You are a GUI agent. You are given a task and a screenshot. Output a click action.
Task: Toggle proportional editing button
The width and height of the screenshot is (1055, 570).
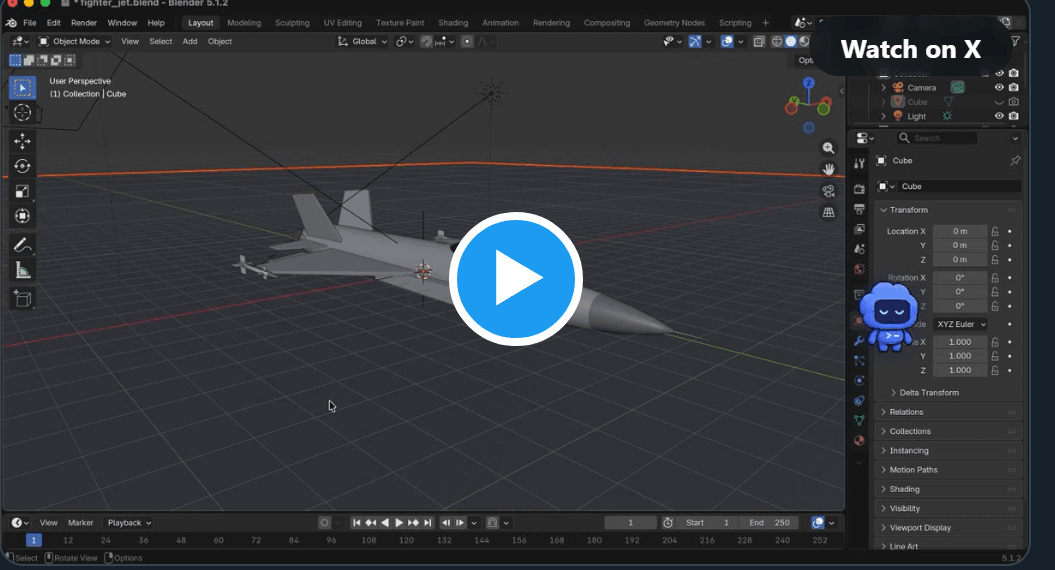tap(467, 42)
